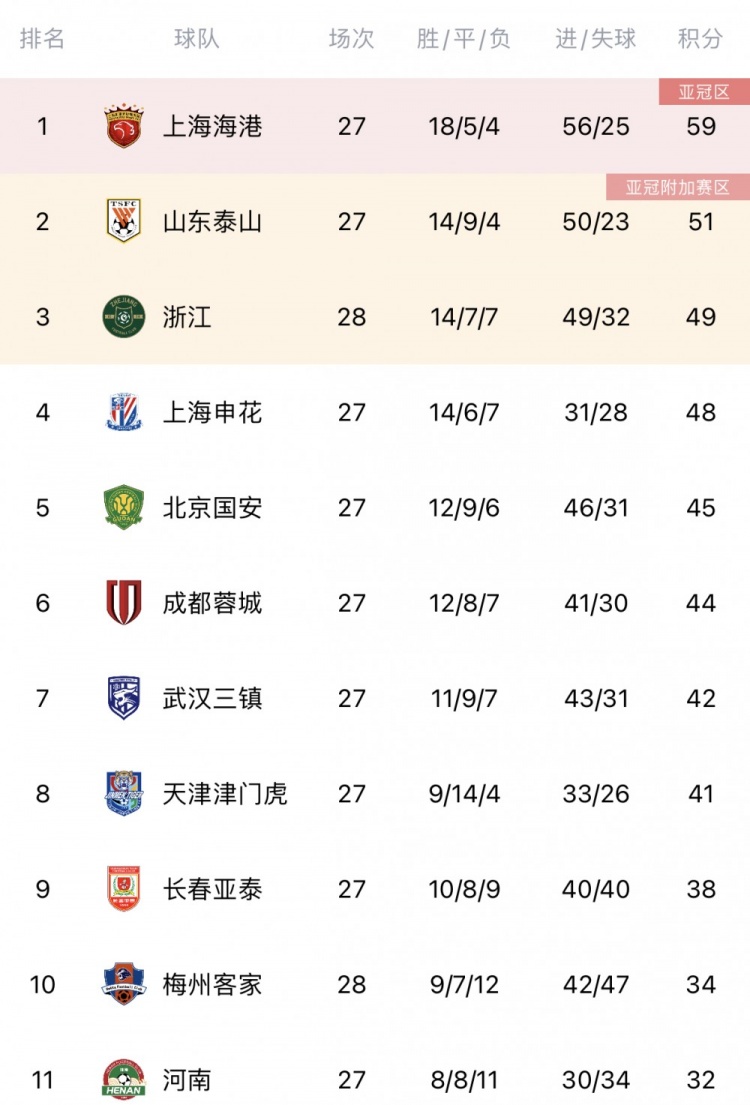Click the 进/失球 column header
This screenshot has height=1105, width=750.
click(596, 38)
